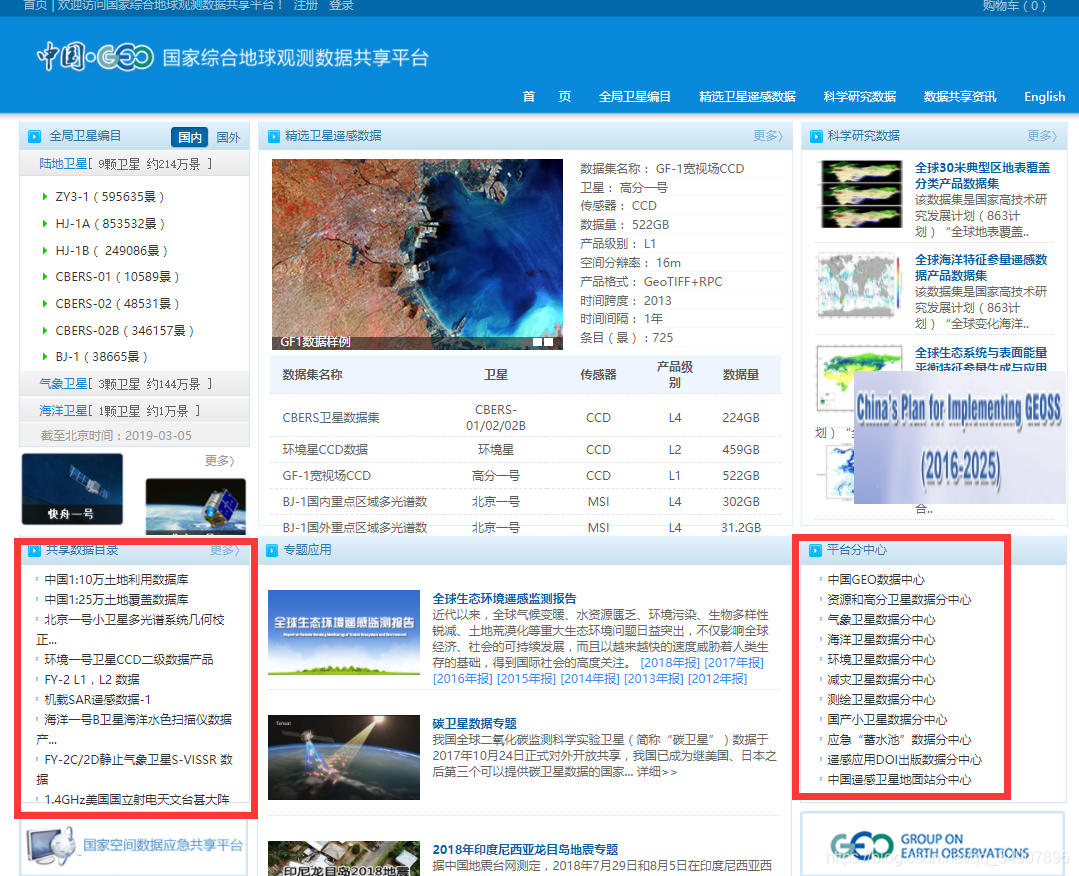The image size is (1079, 876).
Task: Click the 中国GEO logo
Action: [95, 56]
